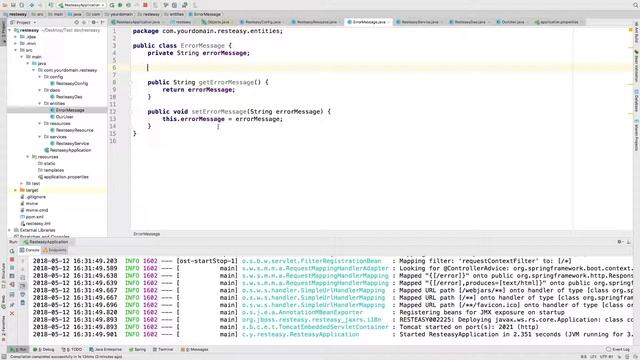Click the red Stop button in the top toolbar
Viewport: 640px width, 360px height.
(145, 5)
